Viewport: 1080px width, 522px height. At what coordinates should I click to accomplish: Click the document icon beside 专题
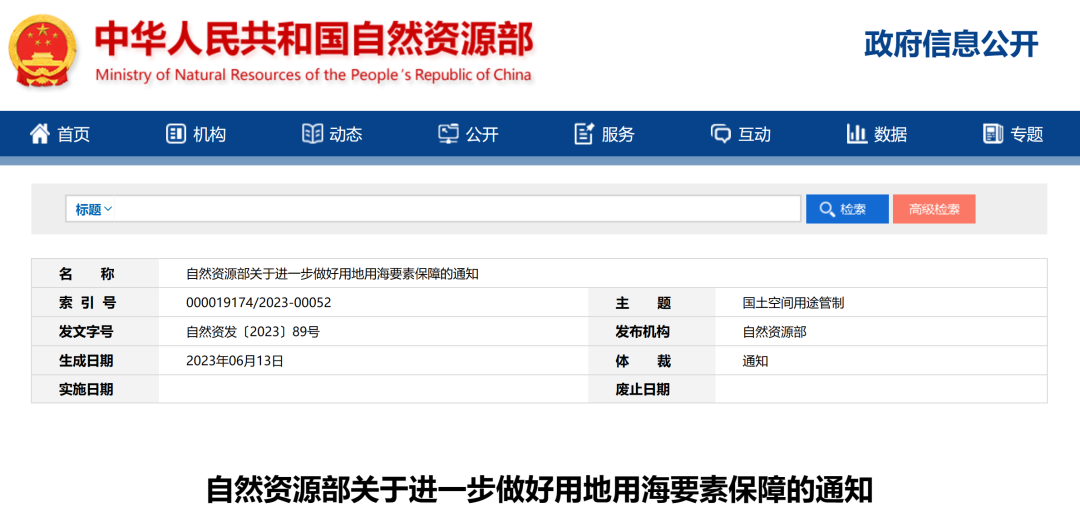coord(993,134)
